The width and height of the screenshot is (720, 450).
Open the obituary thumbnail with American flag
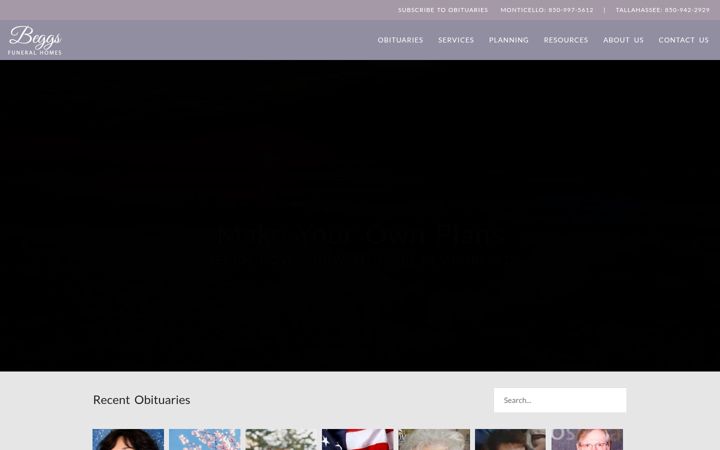tap(358, 439)
